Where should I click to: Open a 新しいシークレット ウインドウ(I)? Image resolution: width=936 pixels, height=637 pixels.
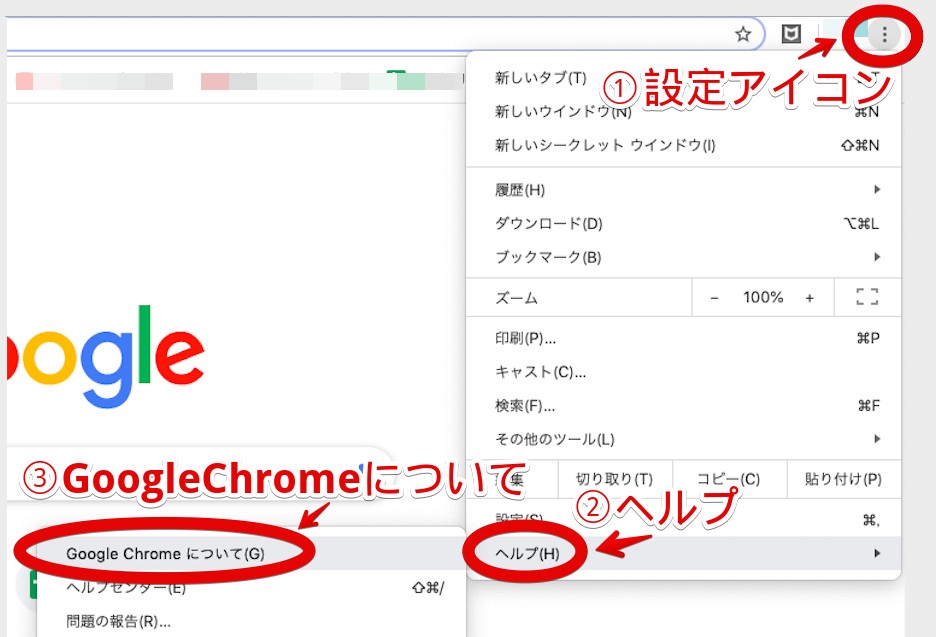click(605, 145)
